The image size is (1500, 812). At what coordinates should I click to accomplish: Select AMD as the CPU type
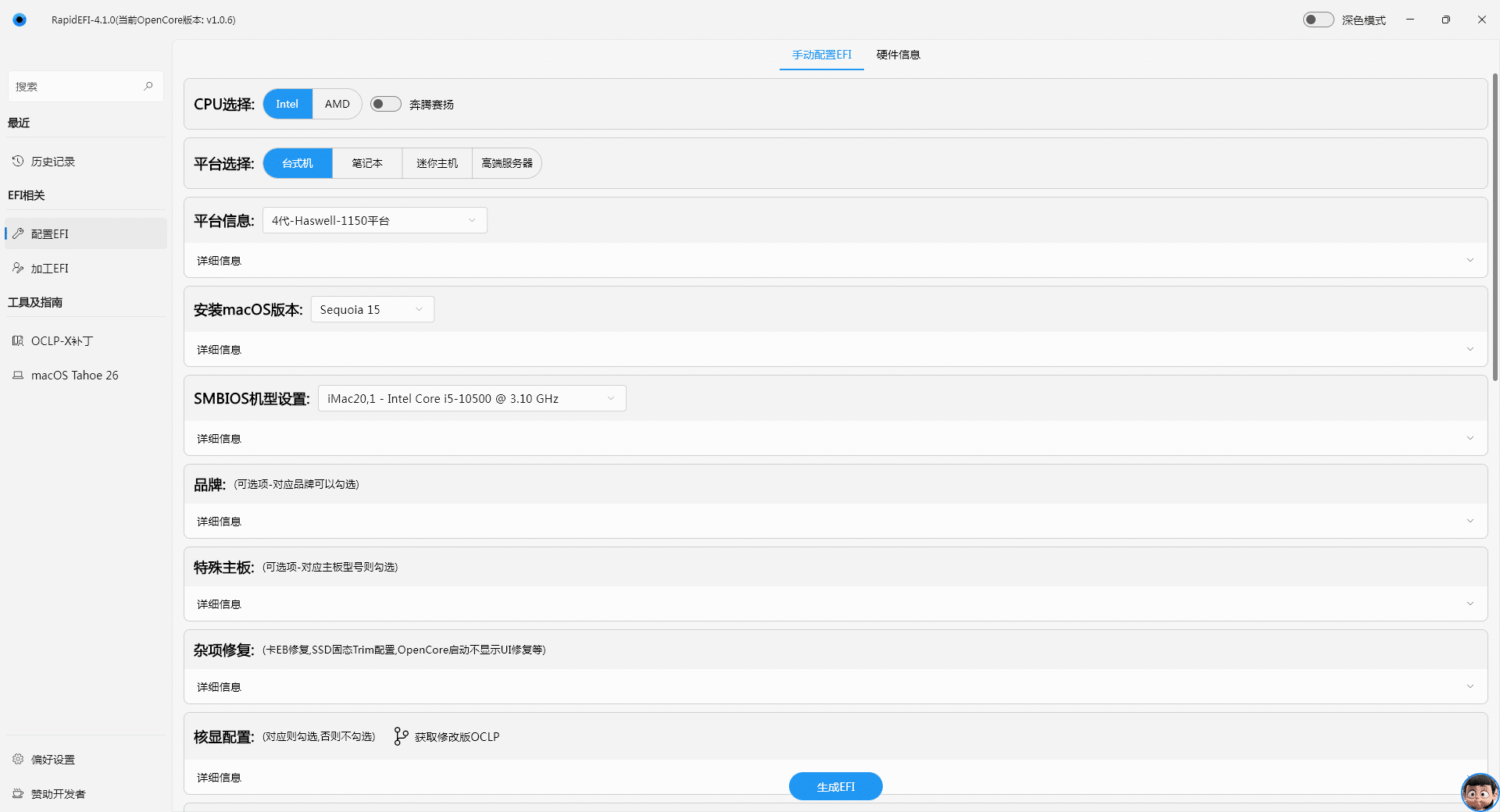pos(336,103)
